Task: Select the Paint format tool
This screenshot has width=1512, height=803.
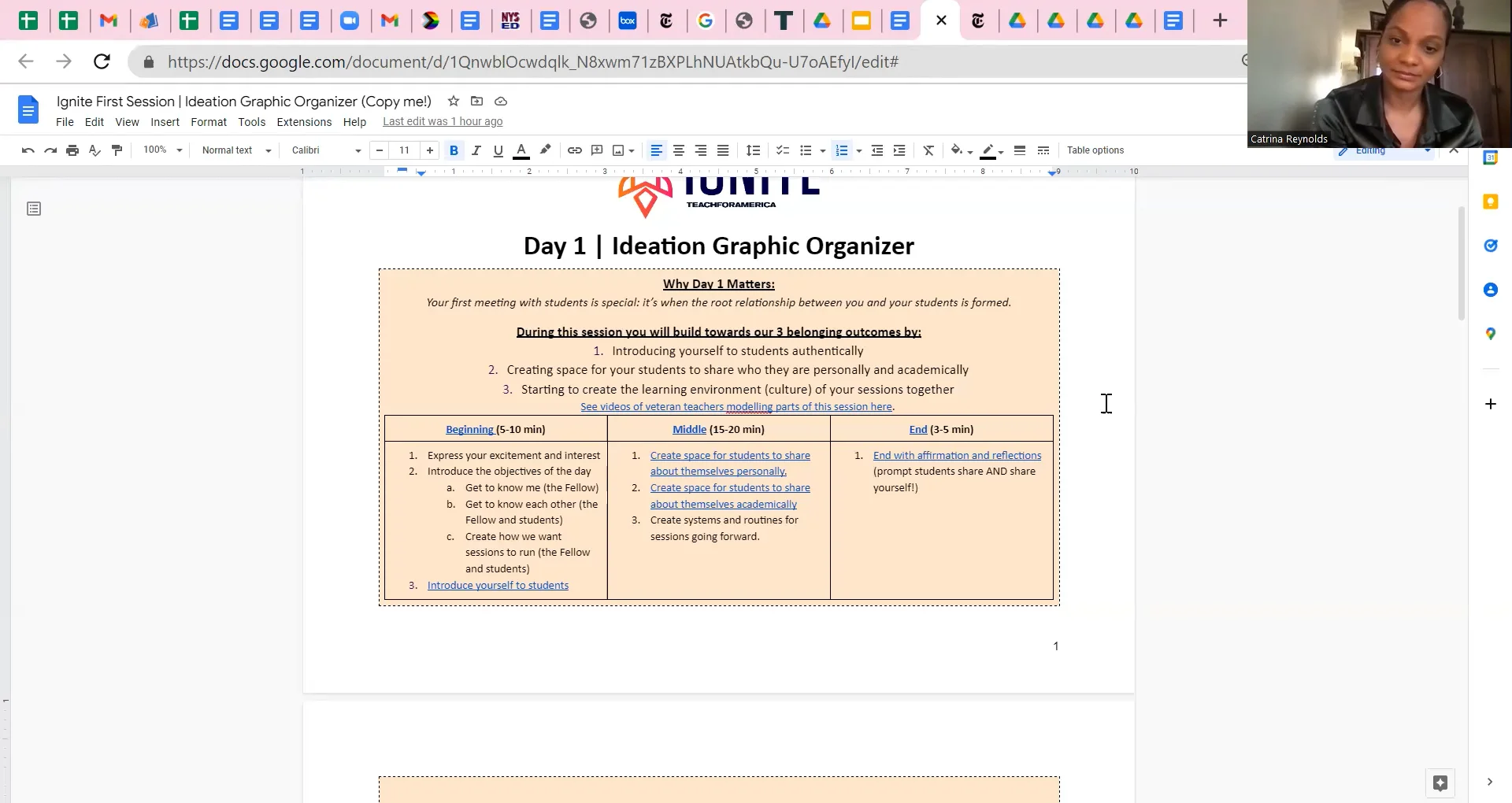Action: pos(117,150)
